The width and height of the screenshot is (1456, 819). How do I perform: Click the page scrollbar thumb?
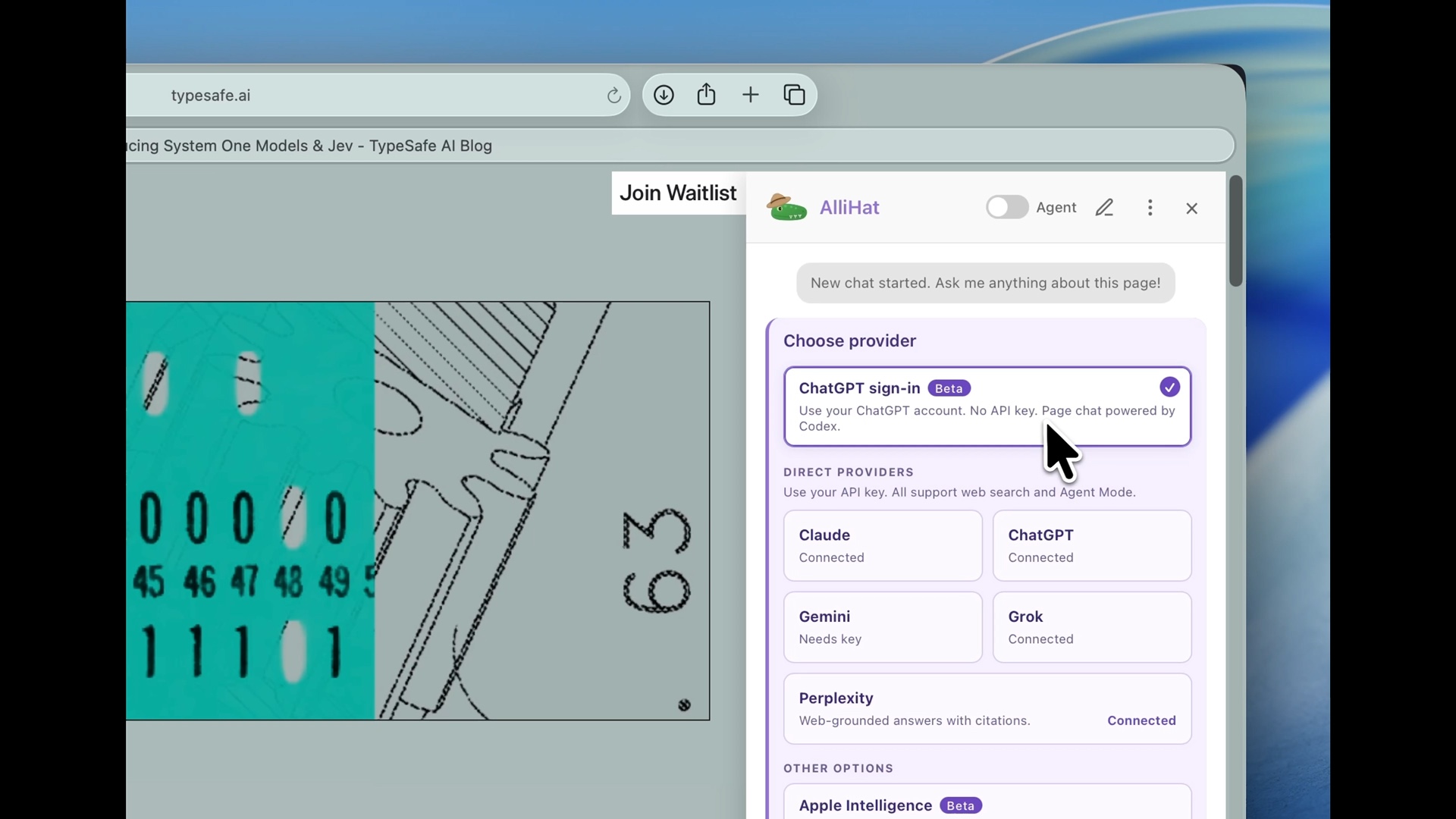tap(1235, 231)
